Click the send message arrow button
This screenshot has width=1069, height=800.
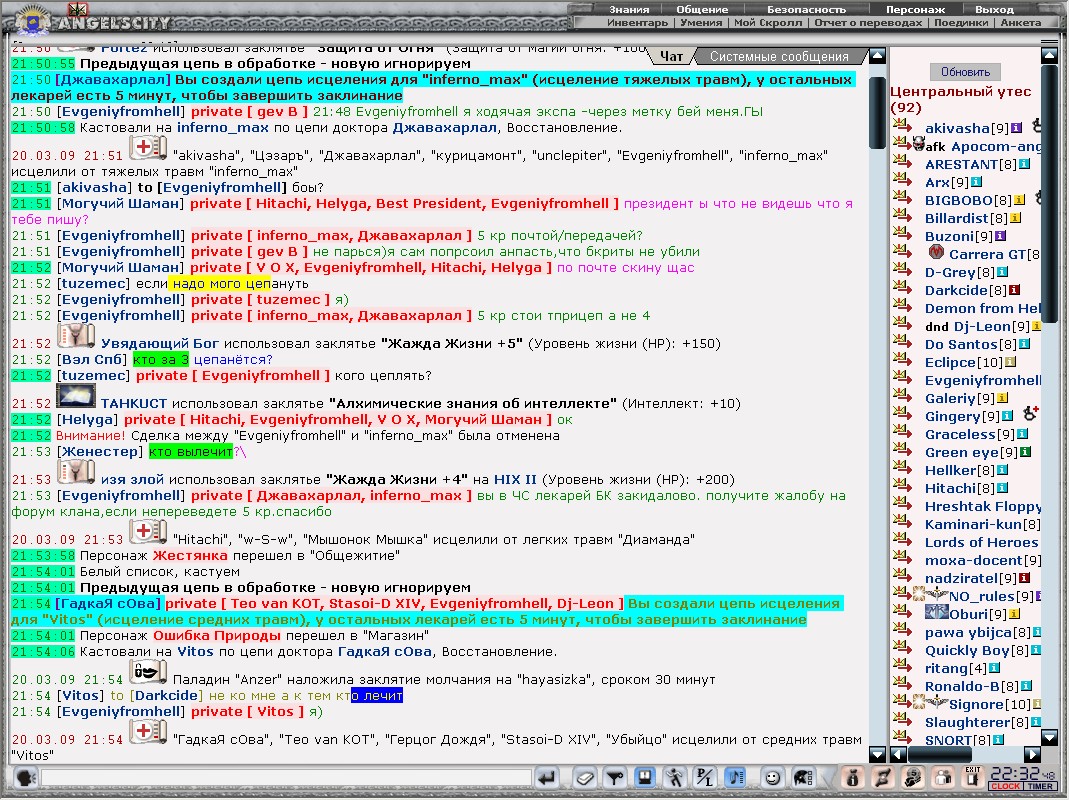click(547, 777)
